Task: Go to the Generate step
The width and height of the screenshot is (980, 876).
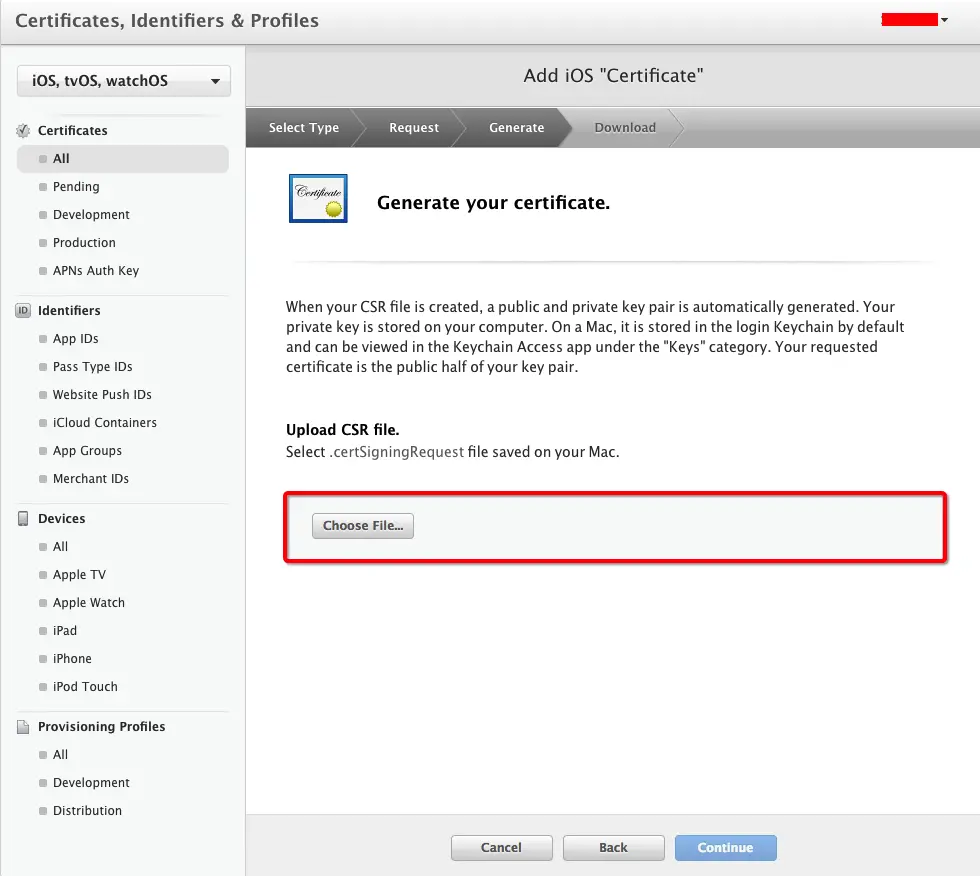Action: [517, 127]
